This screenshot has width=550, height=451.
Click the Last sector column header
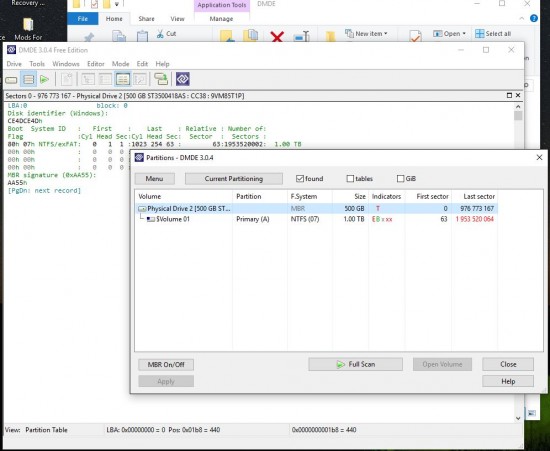475,196
